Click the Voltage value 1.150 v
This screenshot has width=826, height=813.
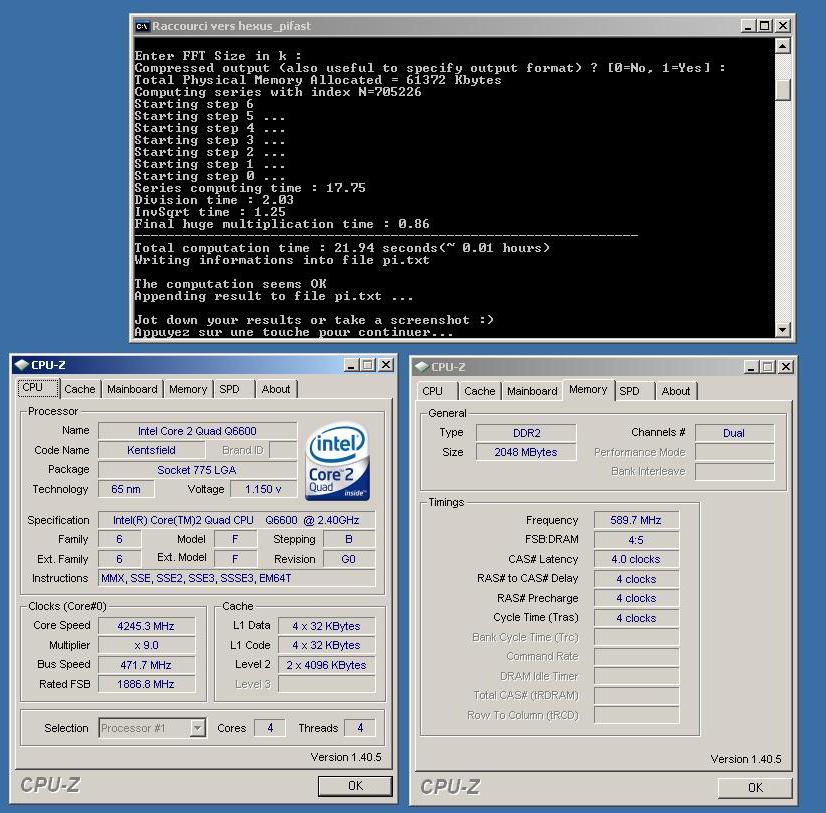[x=263, y=489]
